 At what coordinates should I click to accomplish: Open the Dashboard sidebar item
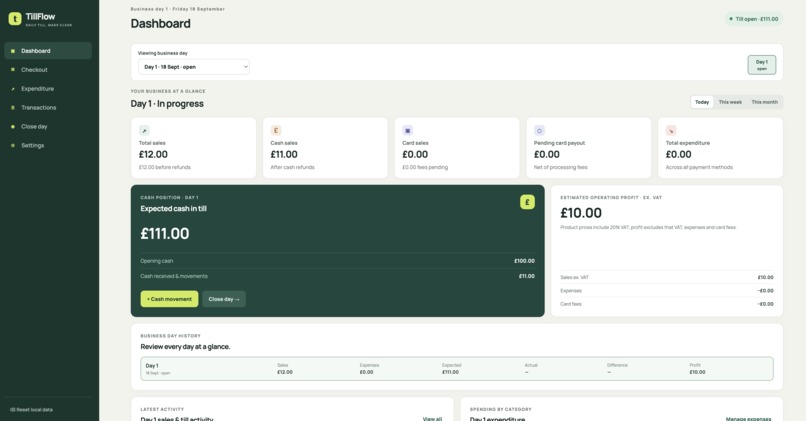click(48, 51)
